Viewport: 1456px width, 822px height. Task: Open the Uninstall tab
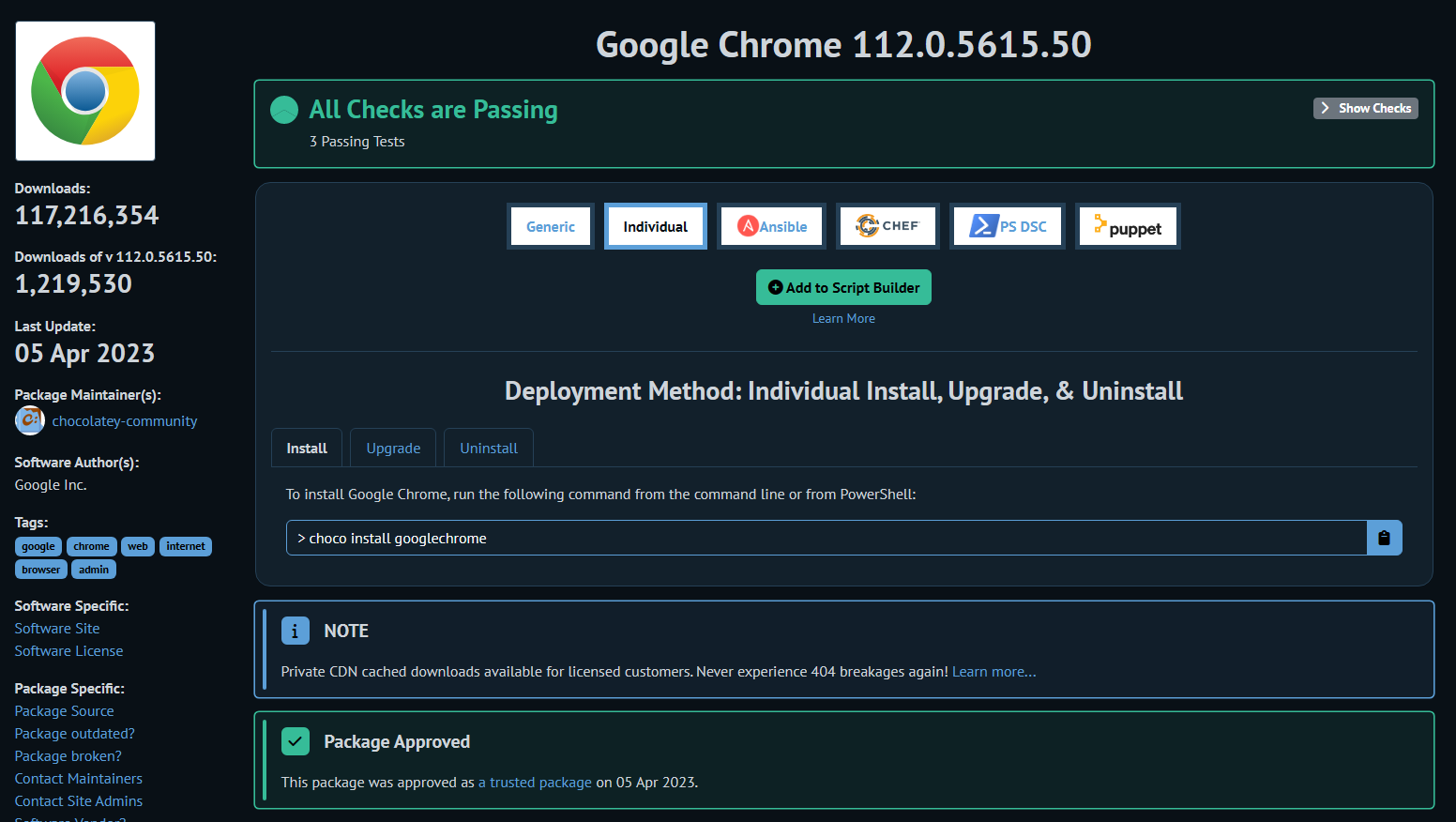[488, 448]
